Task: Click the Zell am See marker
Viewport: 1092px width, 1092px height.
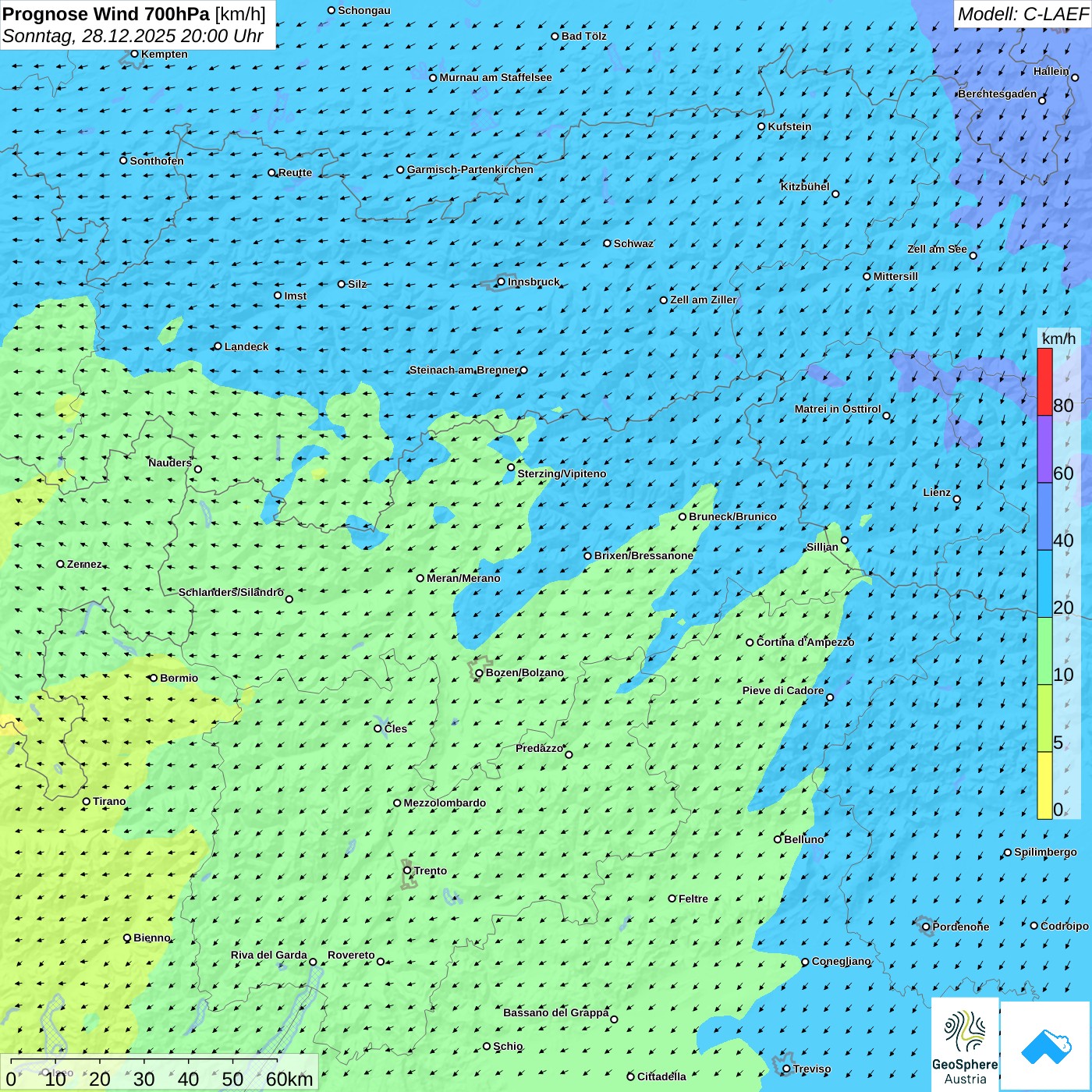Action: click(x=973, y=256)
